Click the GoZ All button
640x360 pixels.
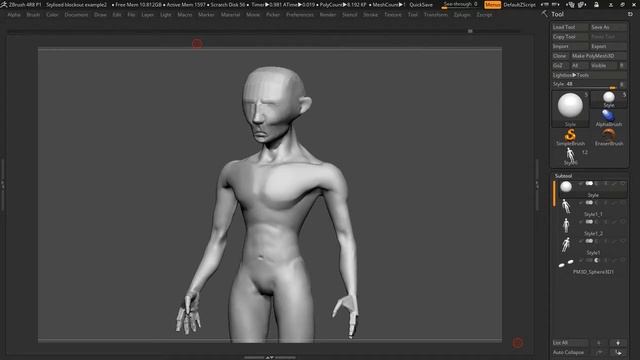[x=579, y=65]
